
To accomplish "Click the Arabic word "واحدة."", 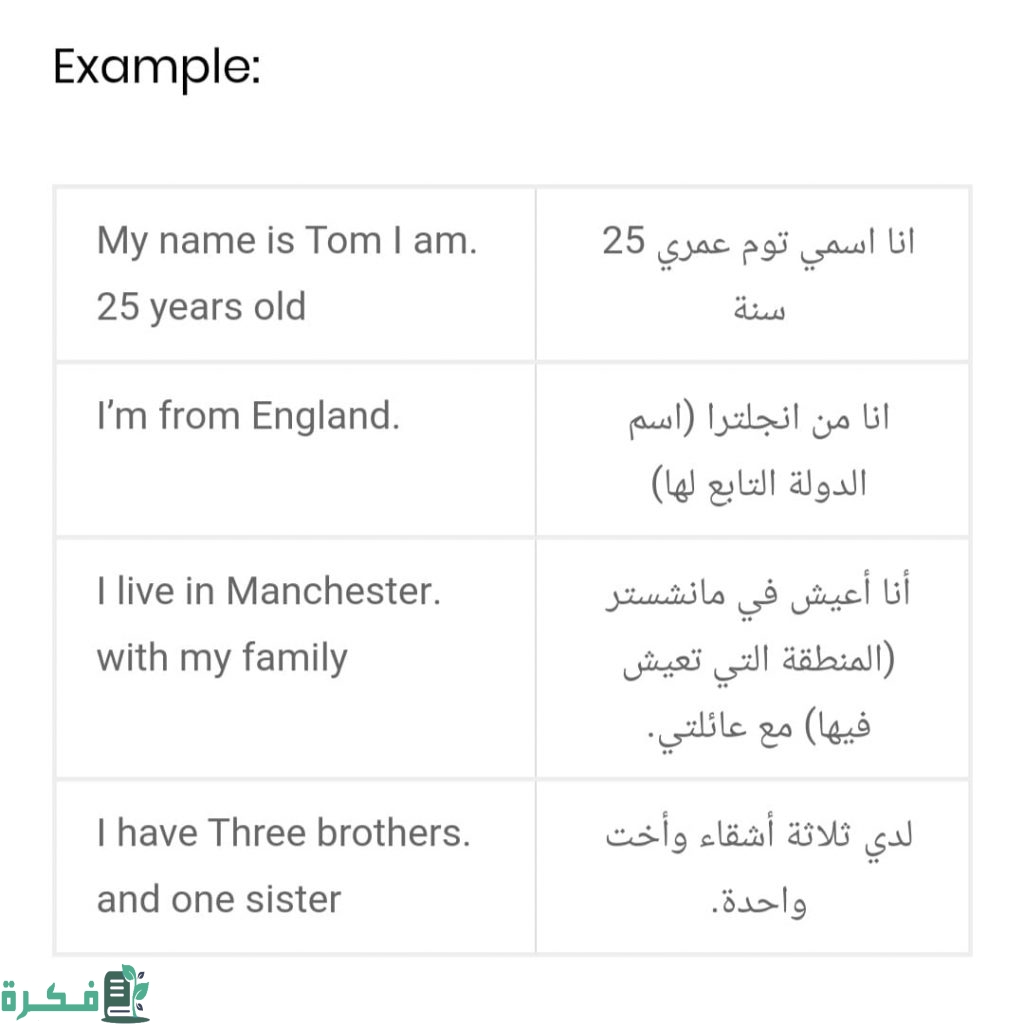I will point(759,900).
